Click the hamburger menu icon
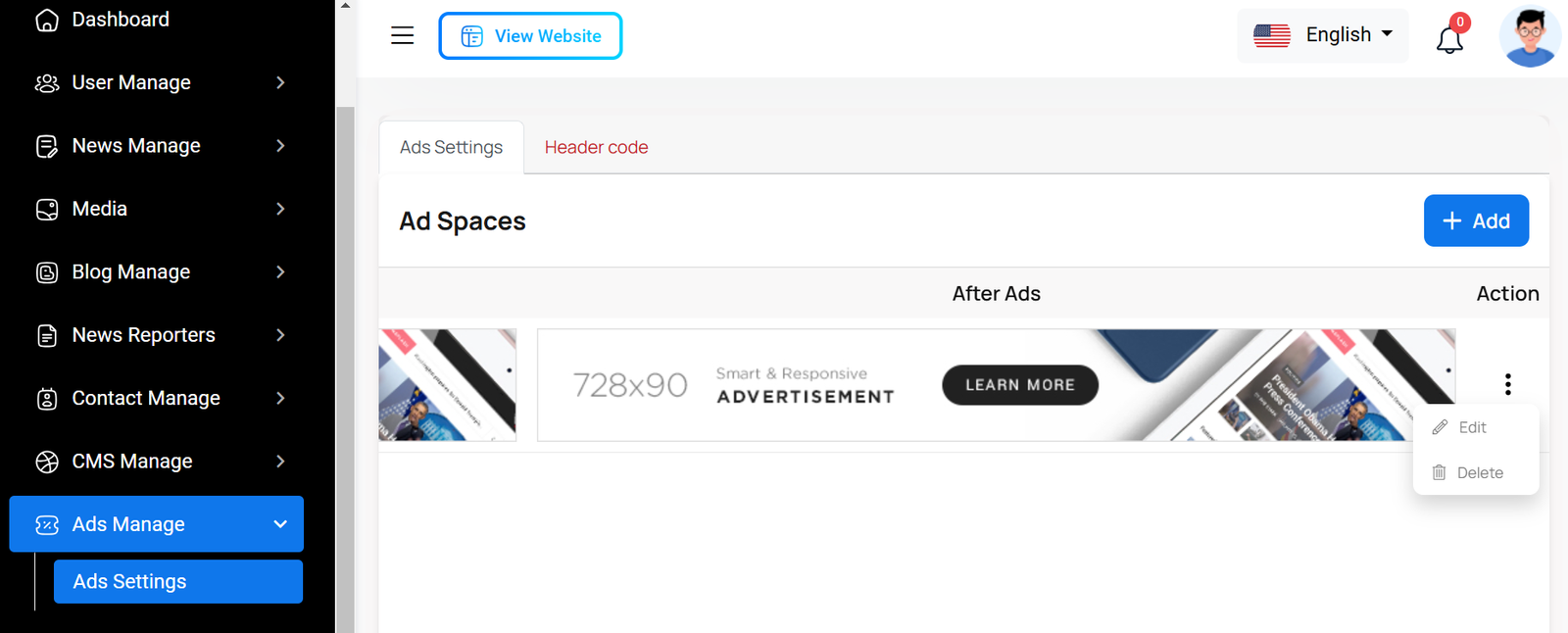 [402, 36]
